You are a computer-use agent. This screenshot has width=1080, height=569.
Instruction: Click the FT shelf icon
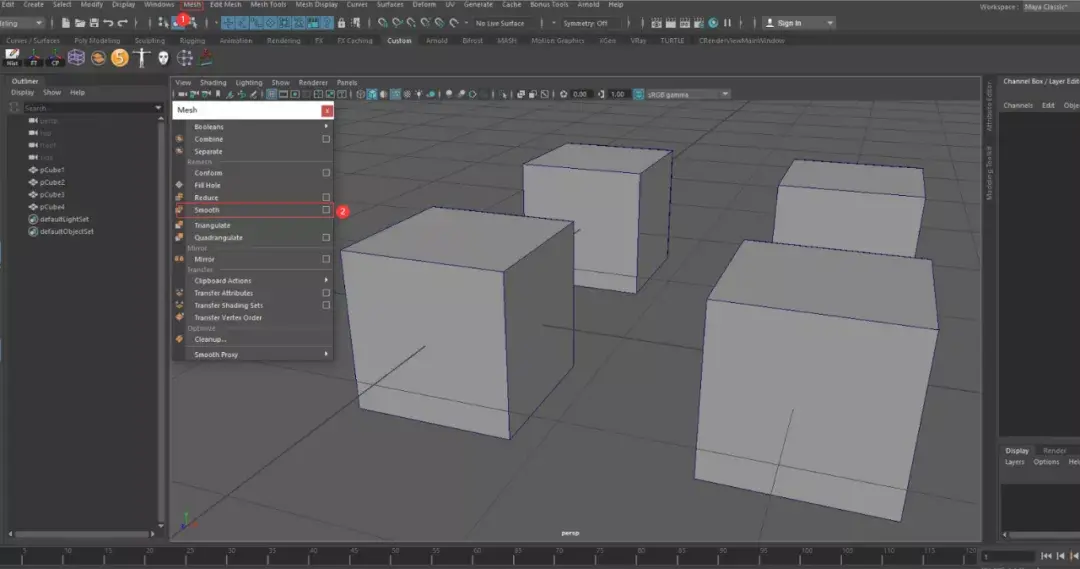(x=34, y=58)
